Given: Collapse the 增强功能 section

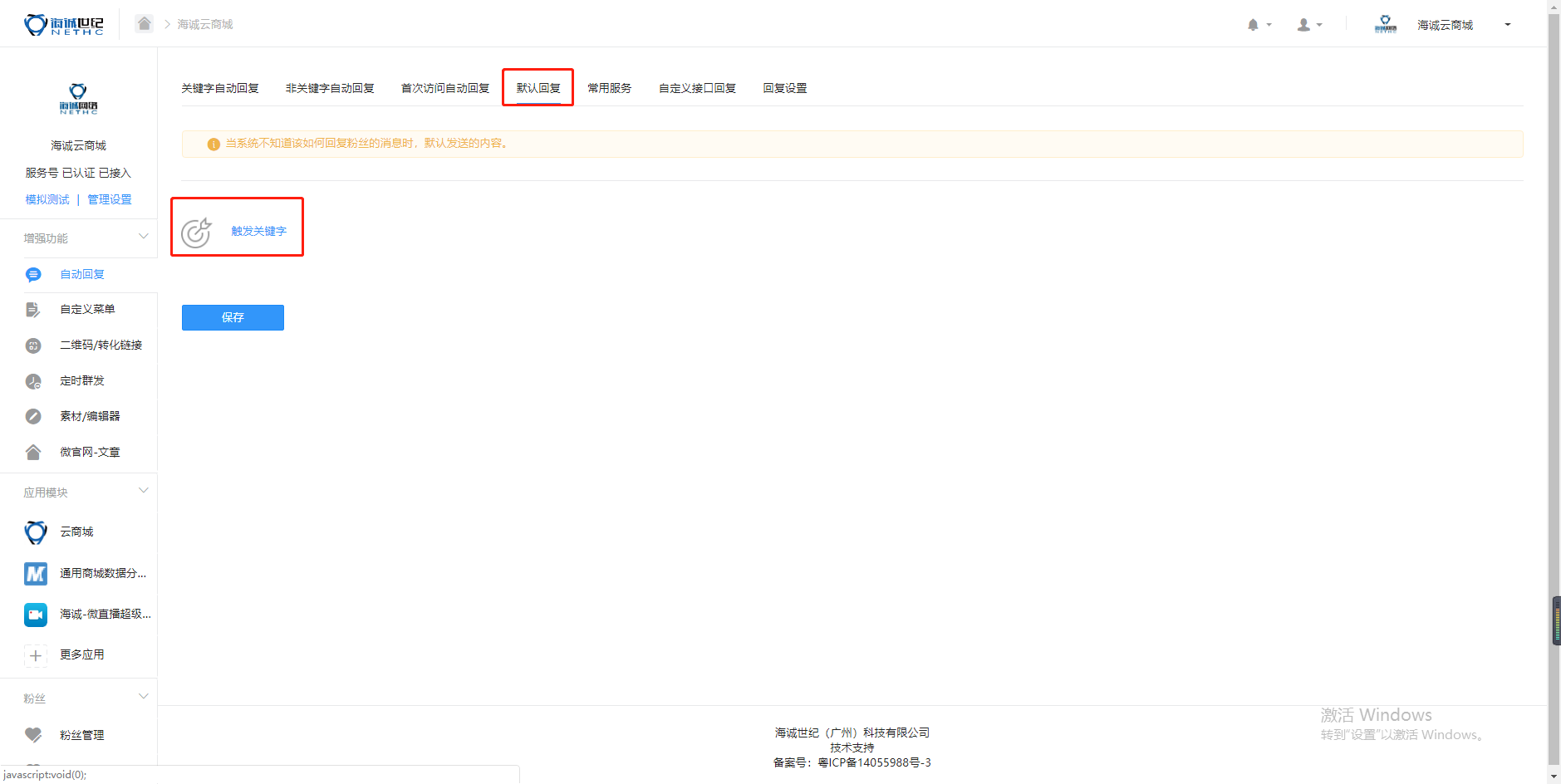Looking at the screenshot, I should click(144, 237).
